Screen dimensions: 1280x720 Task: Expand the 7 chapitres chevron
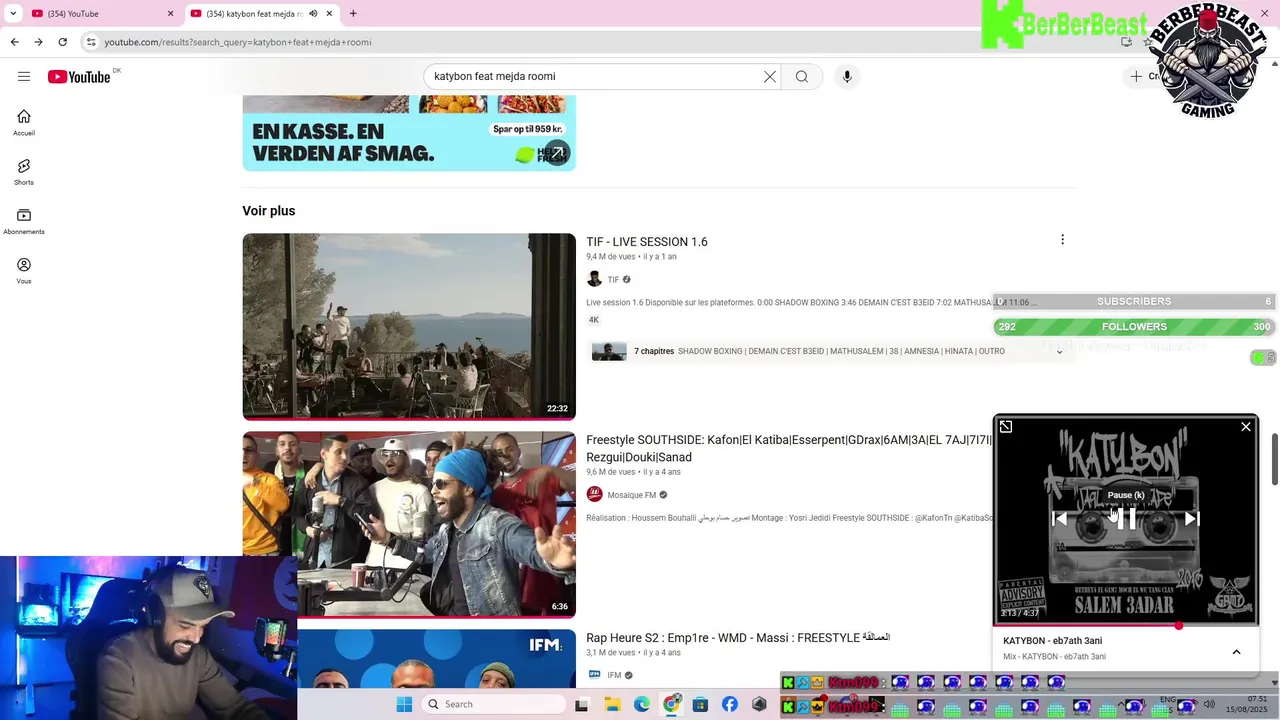tap(1059, 352)
